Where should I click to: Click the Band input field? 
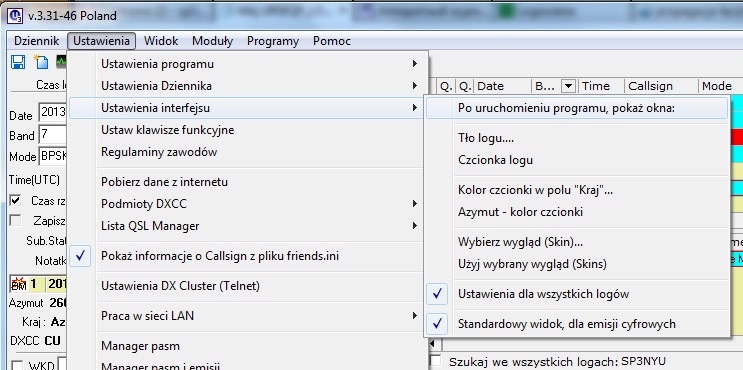(x=53, y=135)
